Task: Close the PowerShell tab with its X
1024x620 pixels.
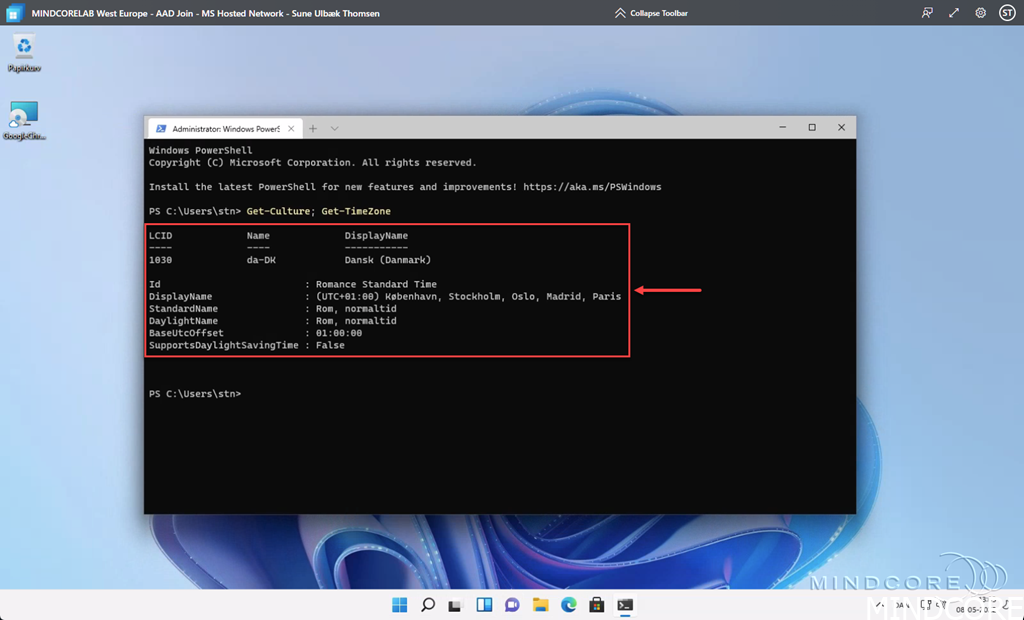Action: click(292, 129)
